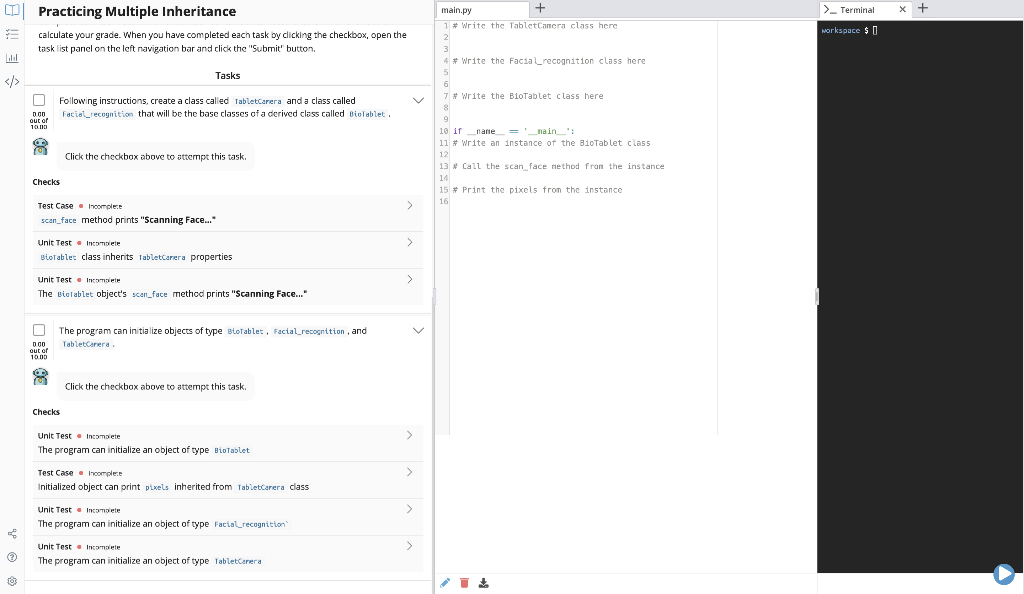Open the task list panel

click(x=11, y=34)
